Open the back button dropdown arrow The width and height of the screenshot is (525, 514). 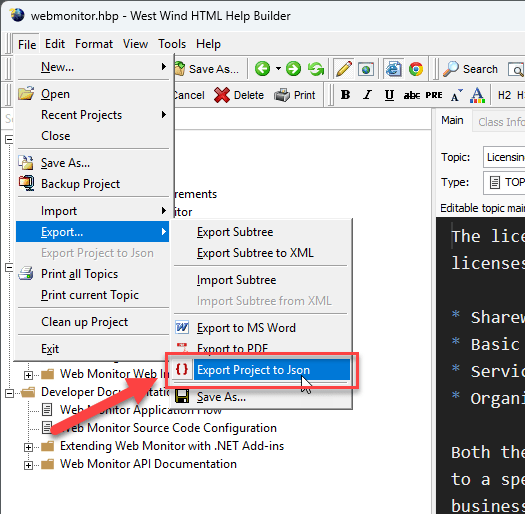point(278,69)
